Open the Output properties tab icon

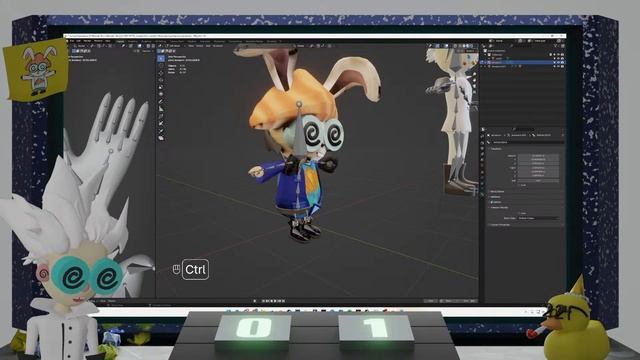pos(482,149)
